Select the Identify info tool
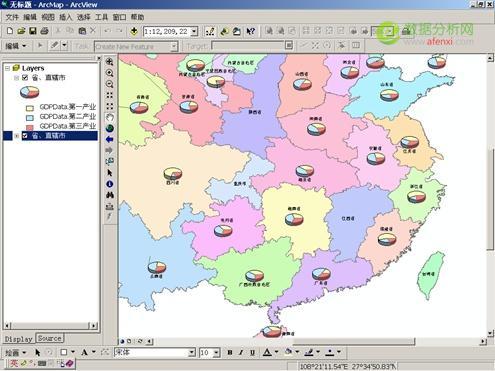Viewport: 495px width, 371px height. (x=109, y=184)
